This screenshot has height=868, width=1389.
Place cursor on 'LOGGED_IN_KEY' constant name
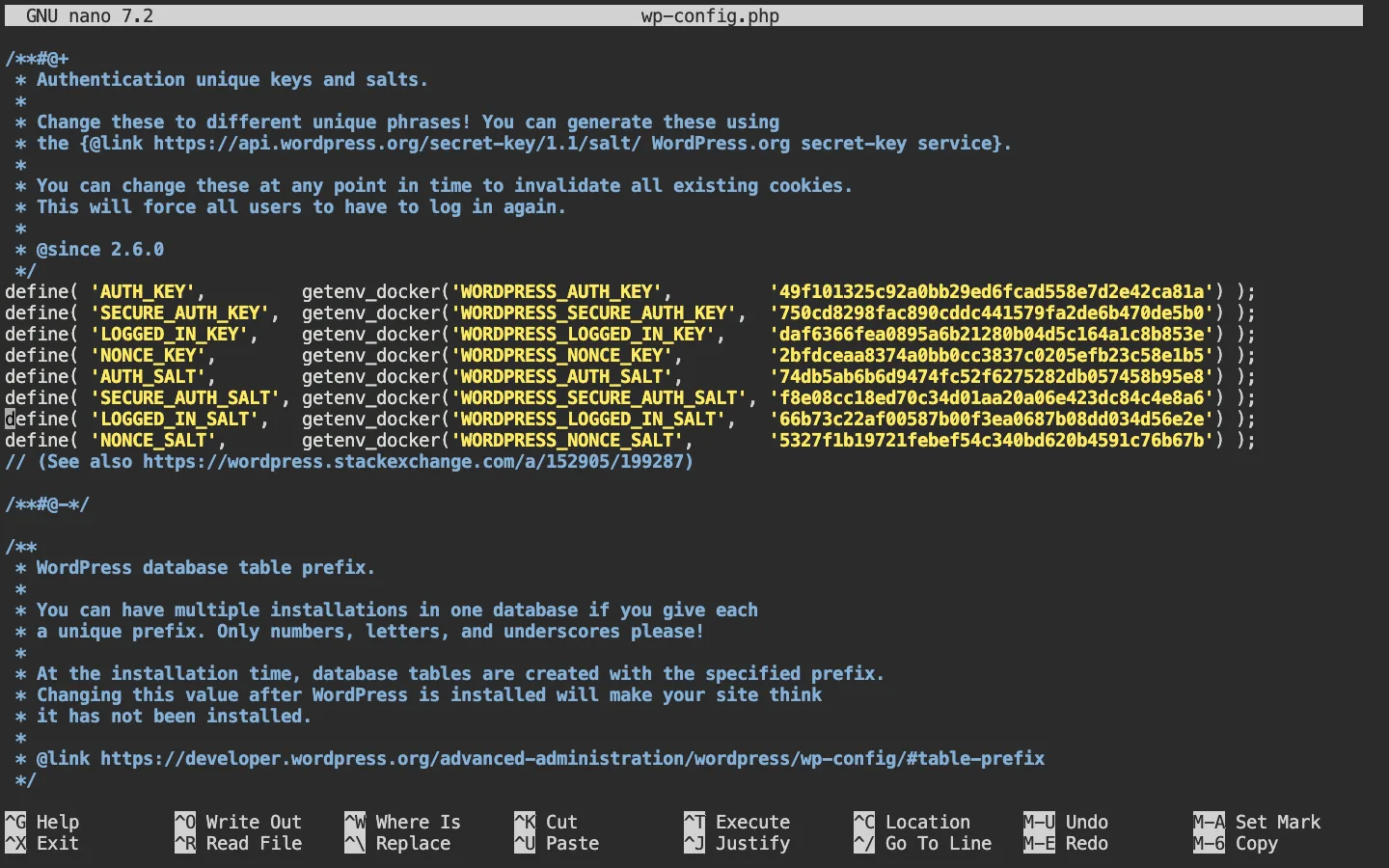click(170, 334)
